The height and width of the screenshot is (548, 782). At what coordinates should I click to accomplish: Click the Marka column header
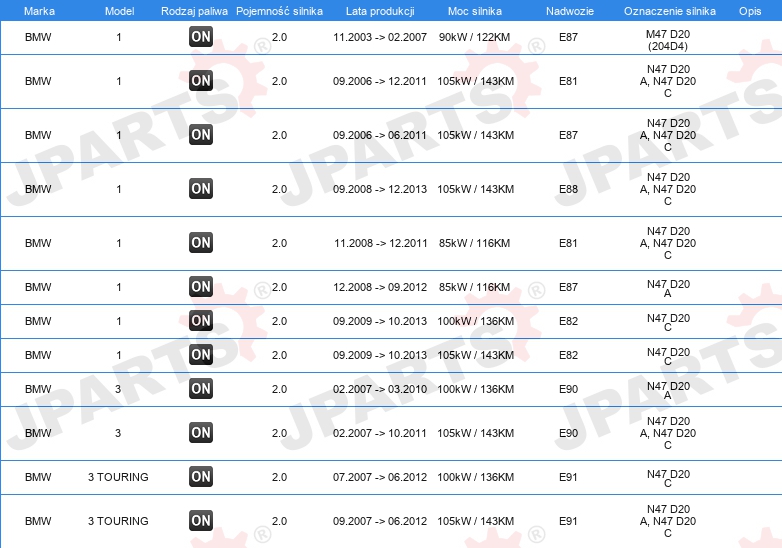pyautogui.click(x=39, y=11)
